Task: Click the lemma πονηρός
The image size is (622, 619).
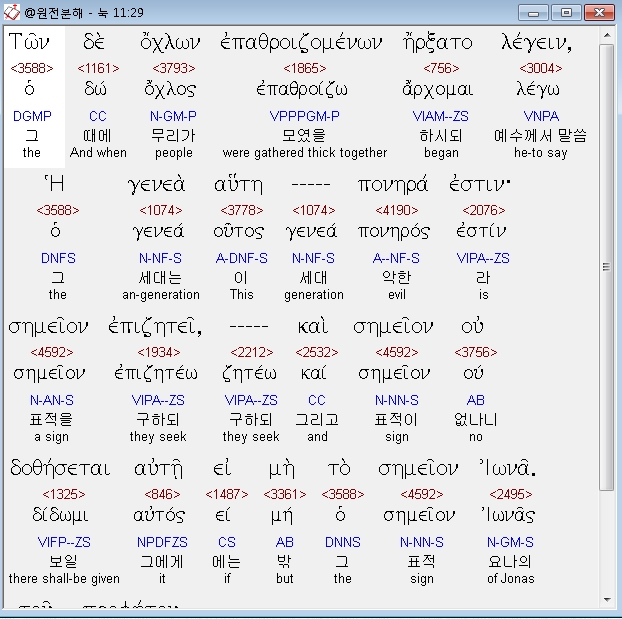Action: click(394, 233)
